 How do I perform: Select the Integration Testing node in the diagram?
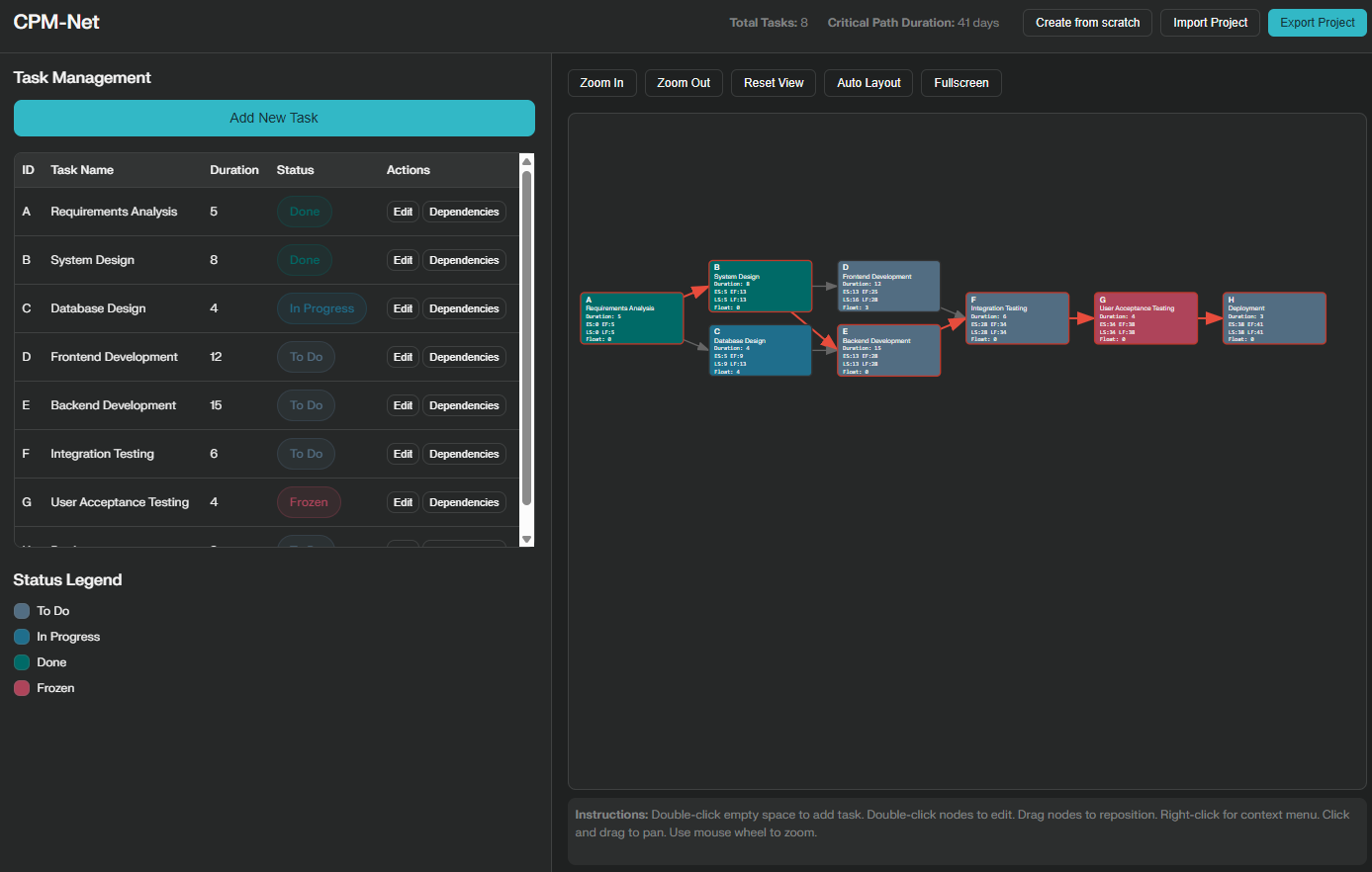[x=1017, y=317]
